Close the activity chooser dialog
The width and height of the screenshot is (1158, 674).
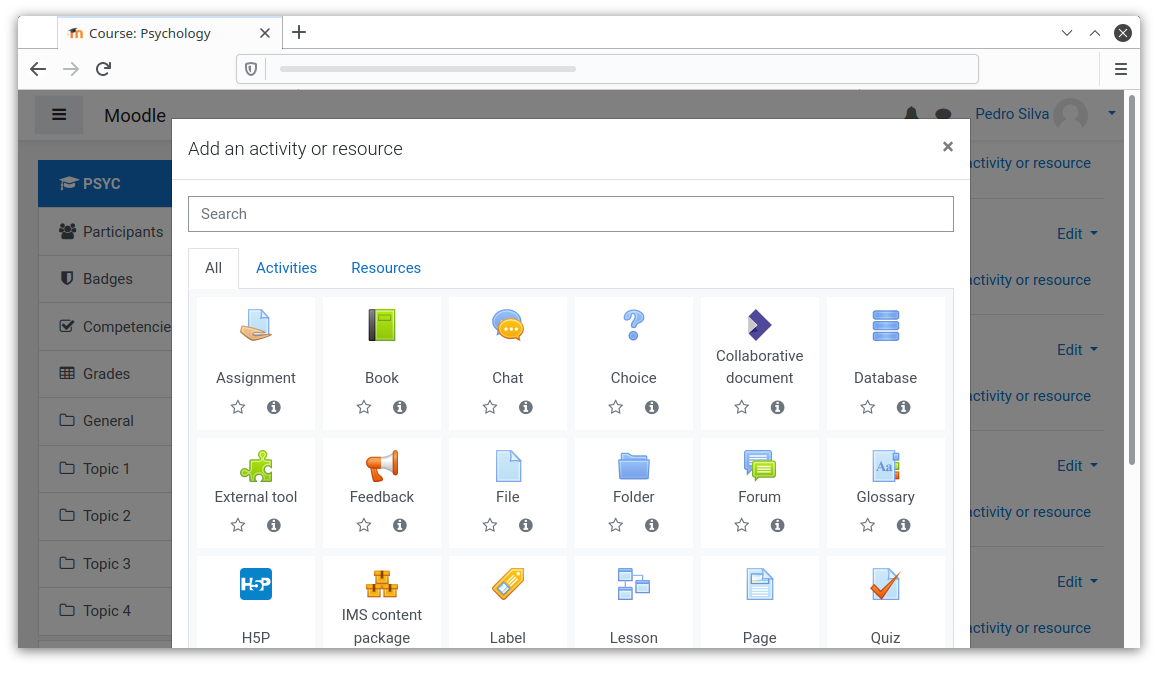948,147
